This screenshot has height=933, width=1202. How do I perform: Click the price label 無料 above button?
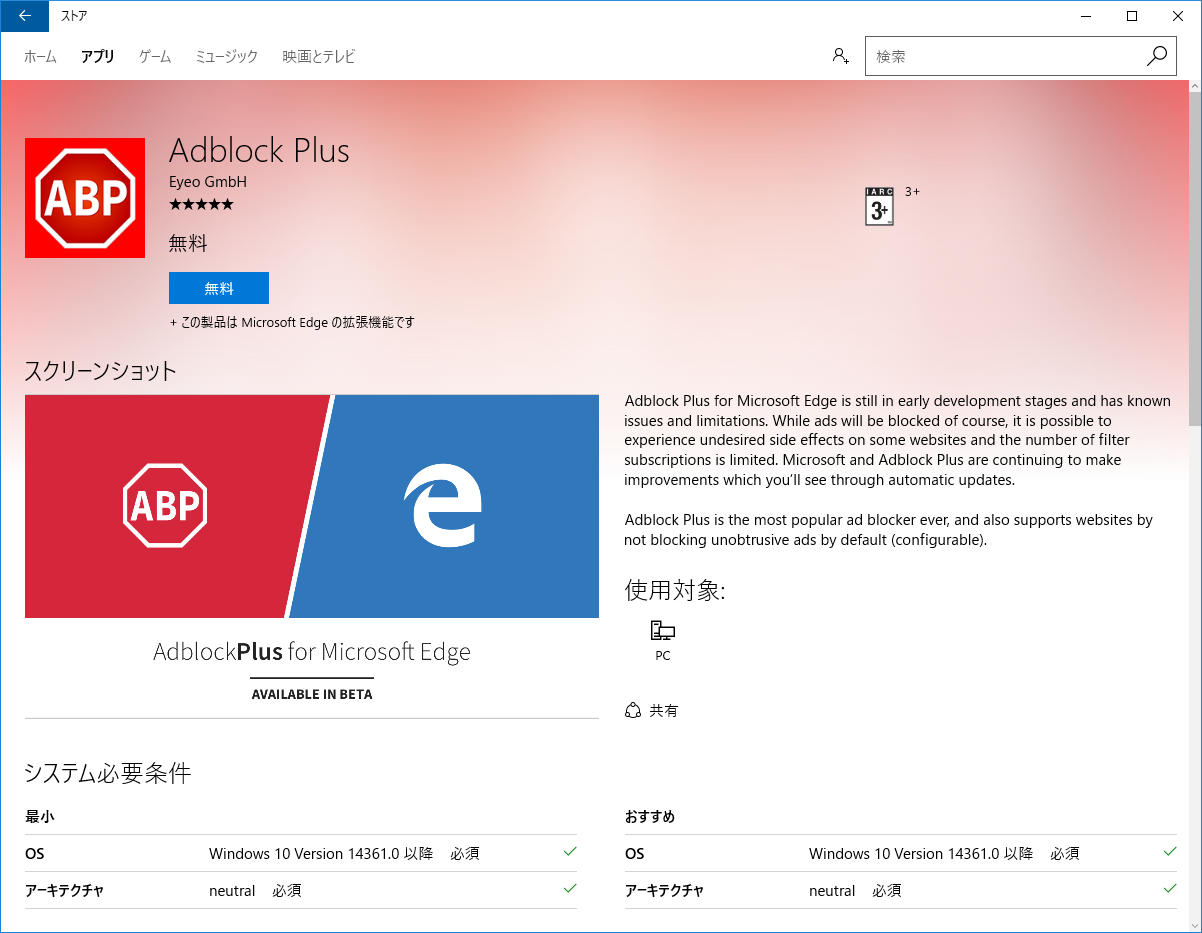(x=189, y=243)
